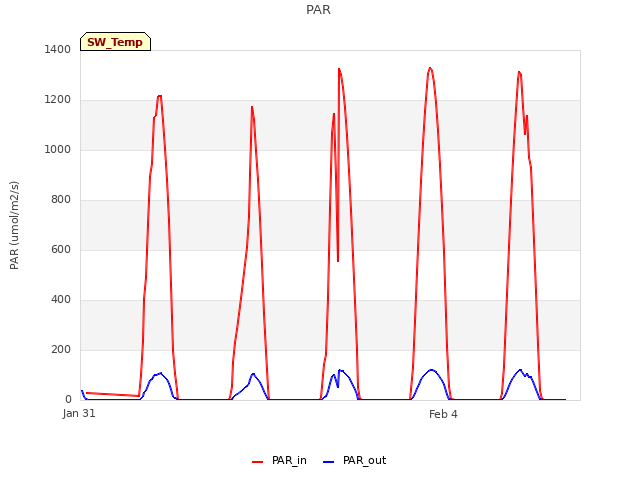Click the PAR chart title

click(318, 9)
